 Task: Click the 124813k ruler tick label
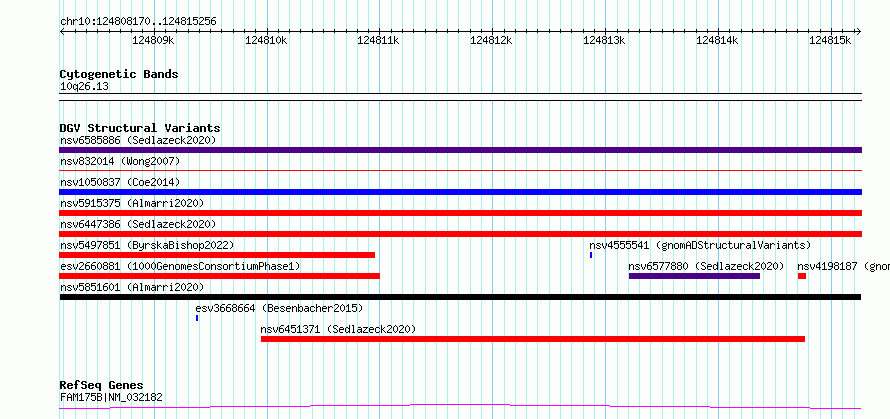(x=604, y=41)
